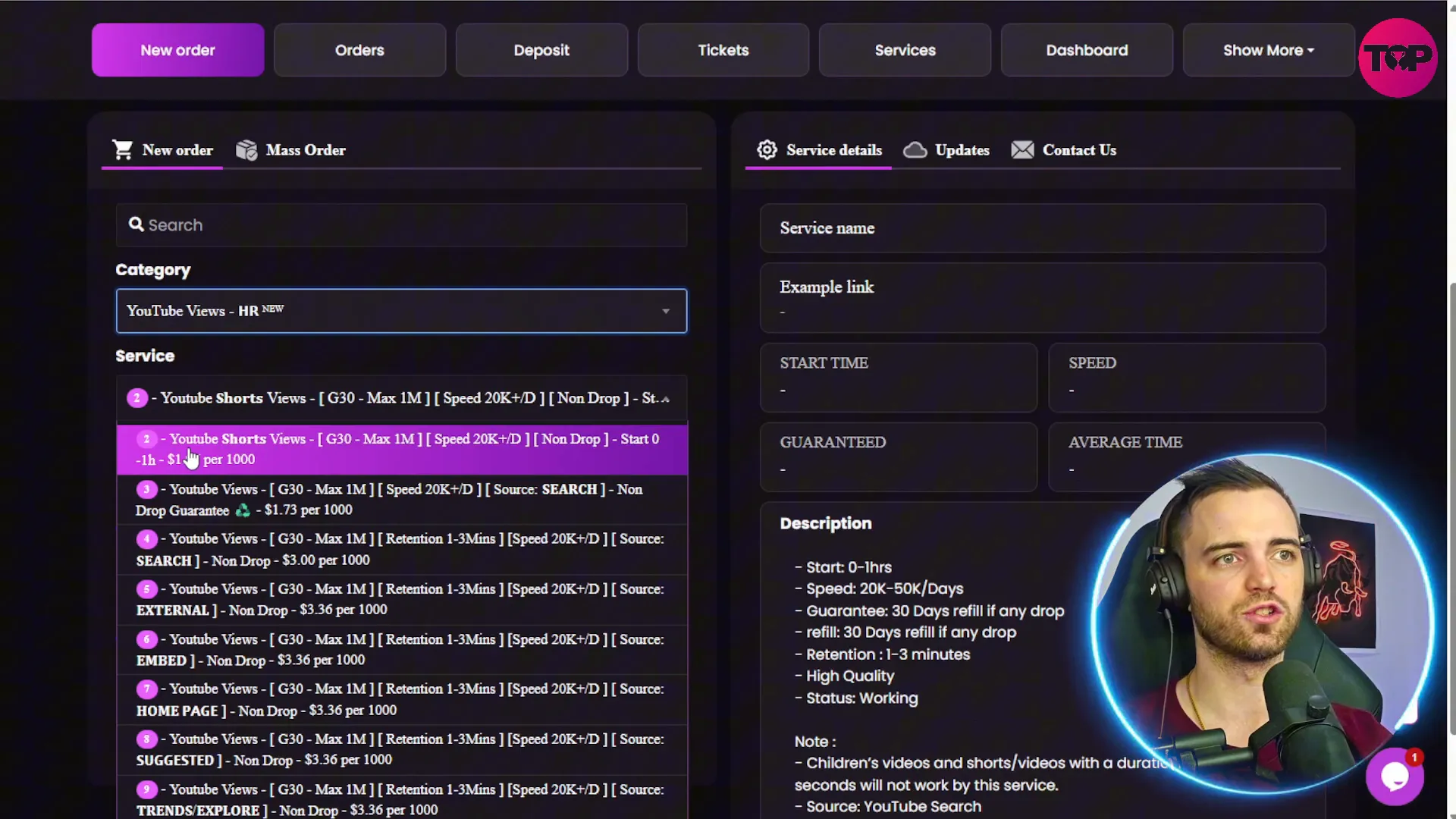
Task: Choose Source TRENDS/EXPLORE $3.36 option
Action: (402, 798)
